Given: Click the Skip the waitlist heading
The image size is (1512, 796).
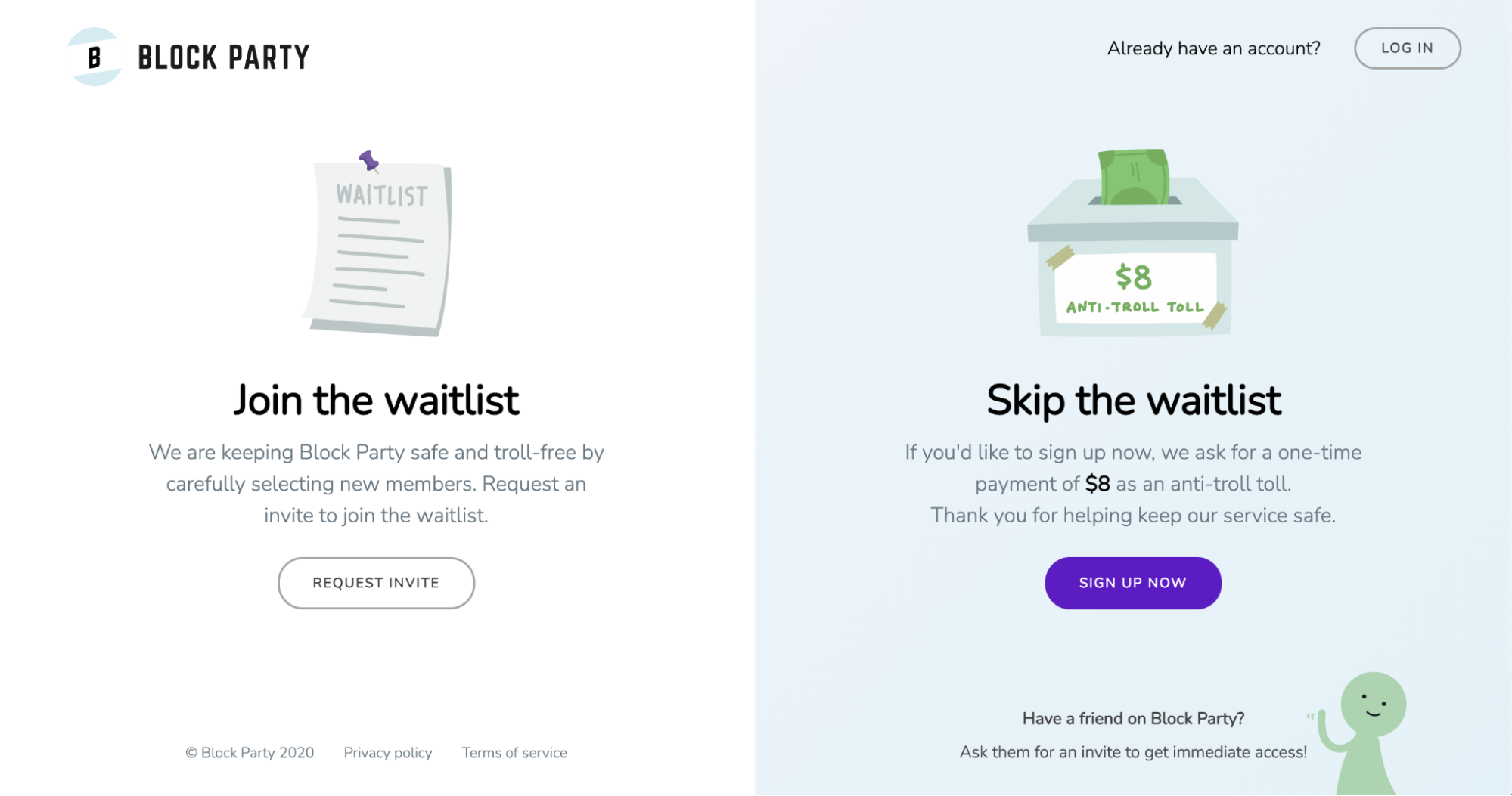Looking at the screenshot, I should [x=1134, y=400].
